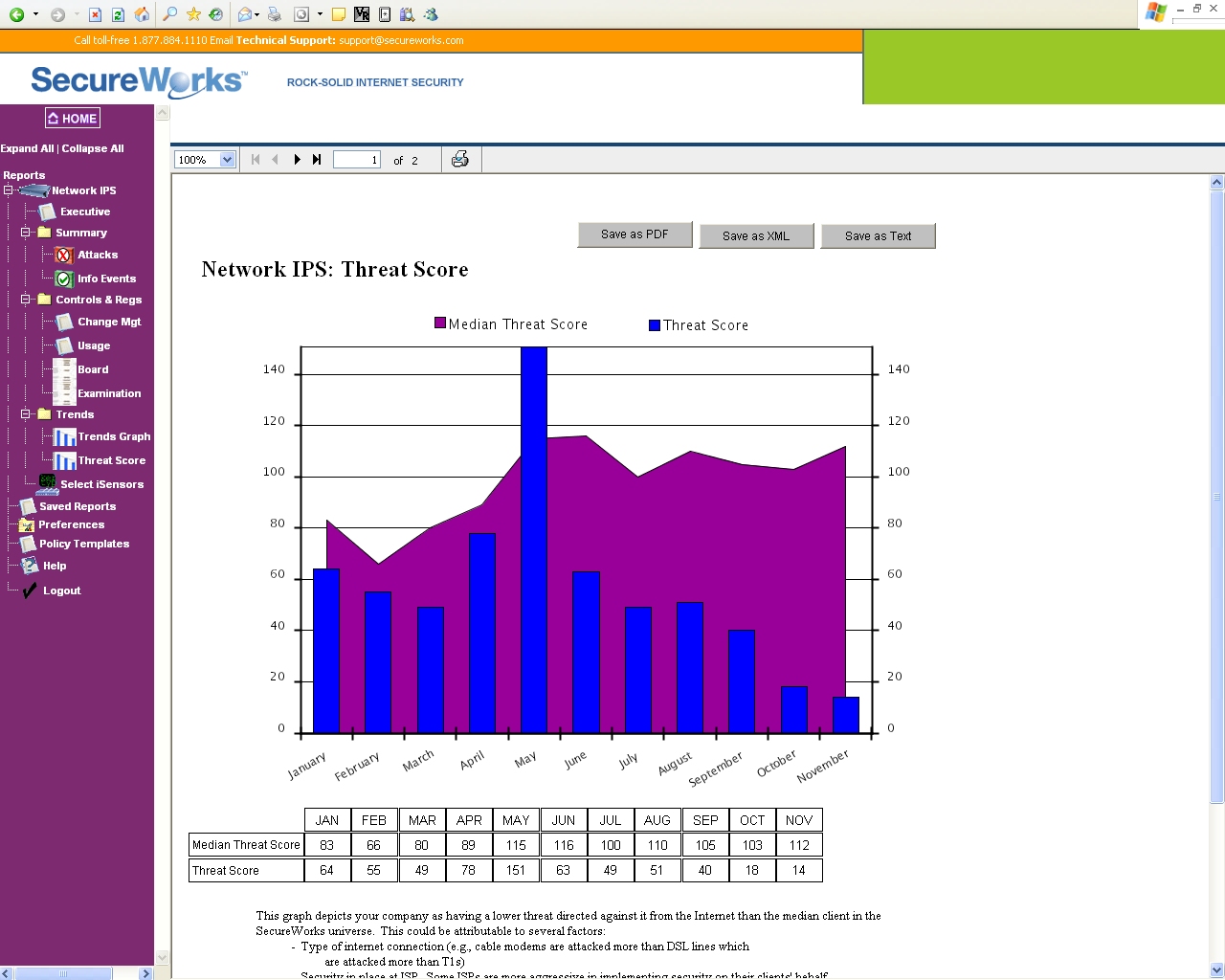1225x980 pixels.
Task: Click Expand All link
Action: click(27, 148)
